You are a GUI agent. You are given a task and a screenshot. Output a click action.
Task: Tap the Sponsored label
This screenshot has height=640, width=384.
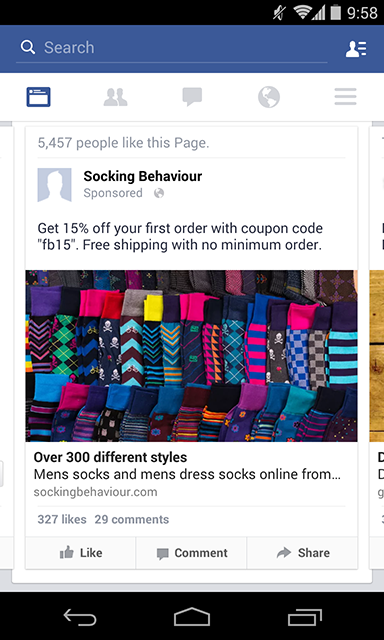coord(113,193)
